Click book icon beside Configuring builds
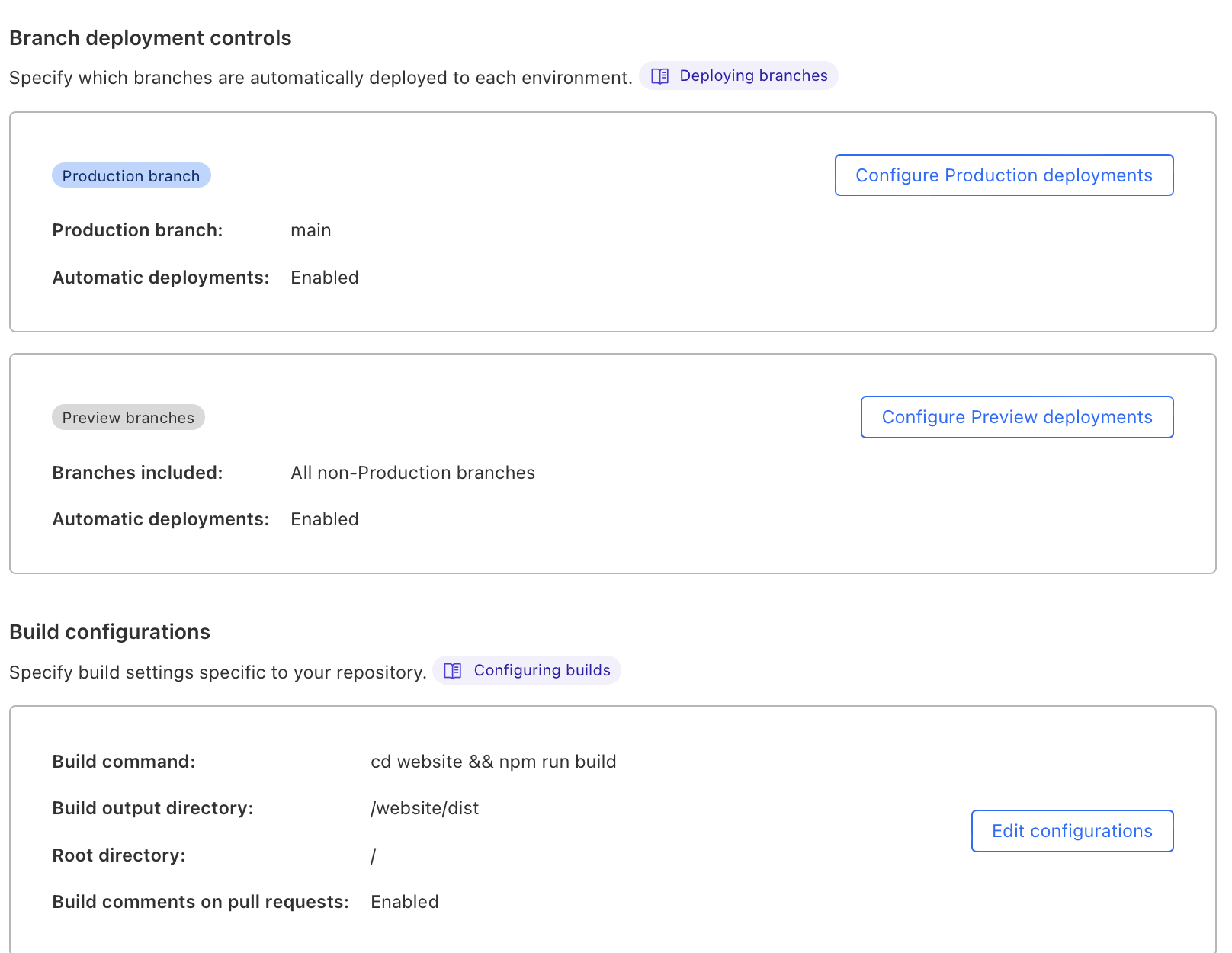 pos(453,671)
